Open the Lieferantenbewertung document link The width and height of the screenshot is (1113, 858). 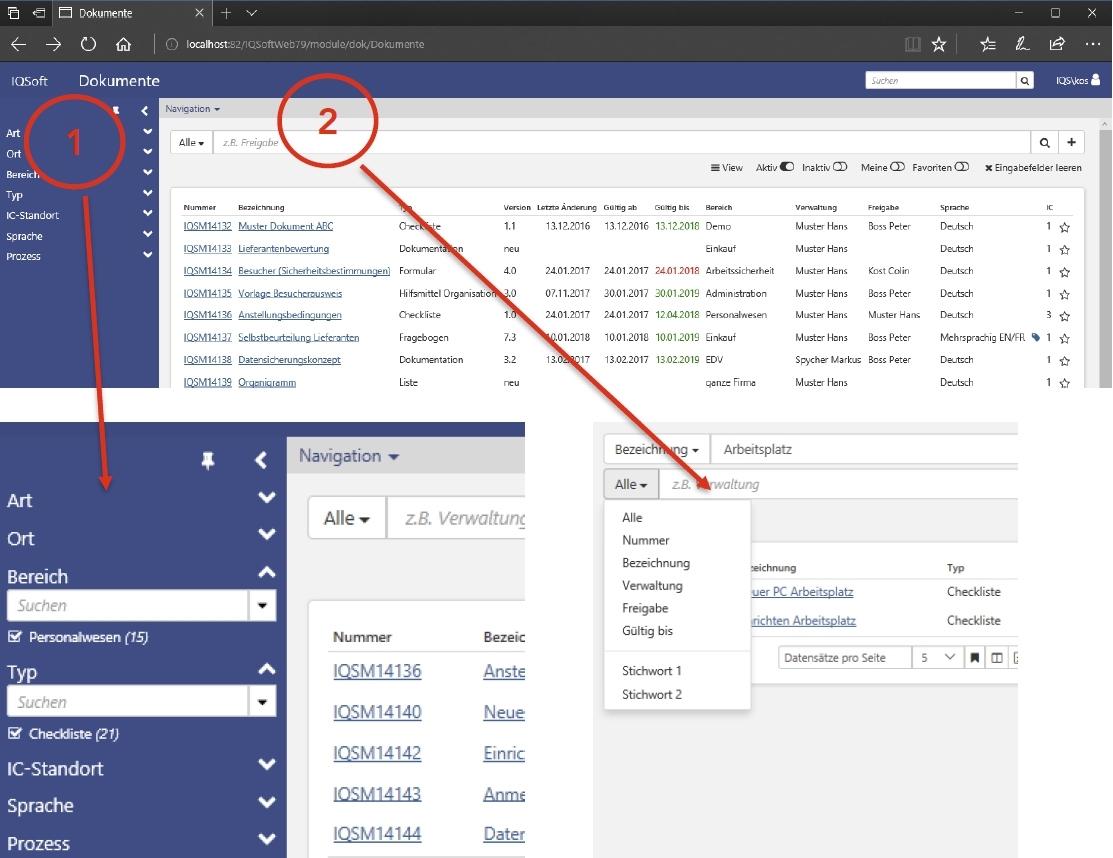tap(283, 249)
